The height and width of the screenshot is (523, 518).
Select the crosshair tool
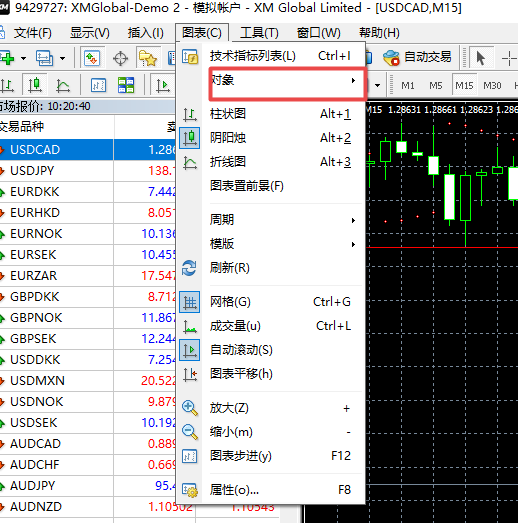pyautogui.click(x=509, y=58)
